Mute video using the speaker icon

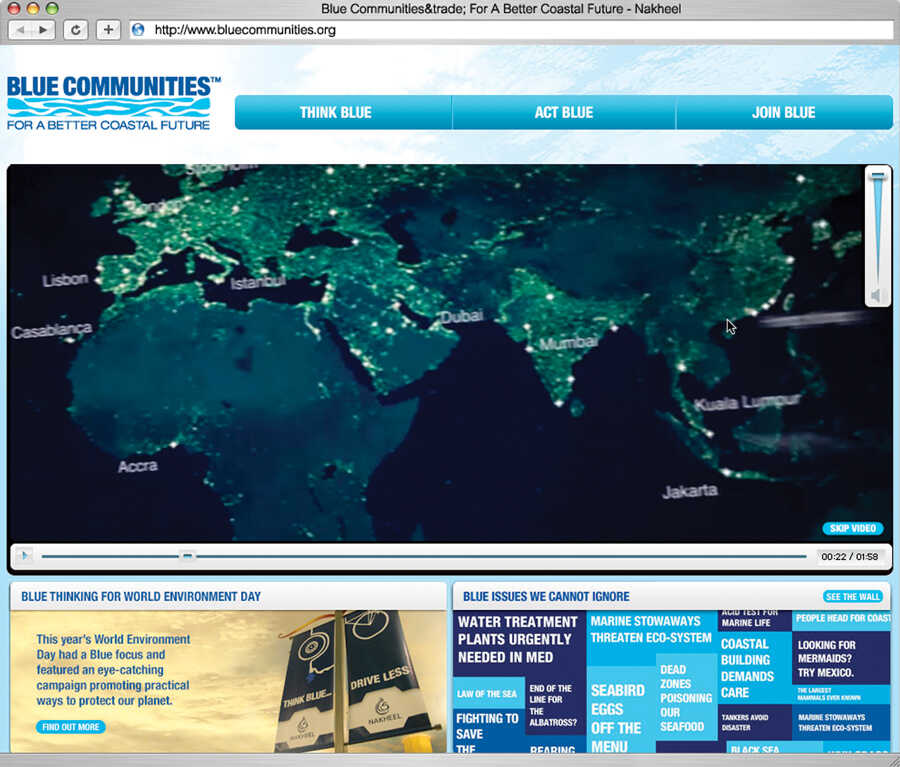click(x=876, y=296)
